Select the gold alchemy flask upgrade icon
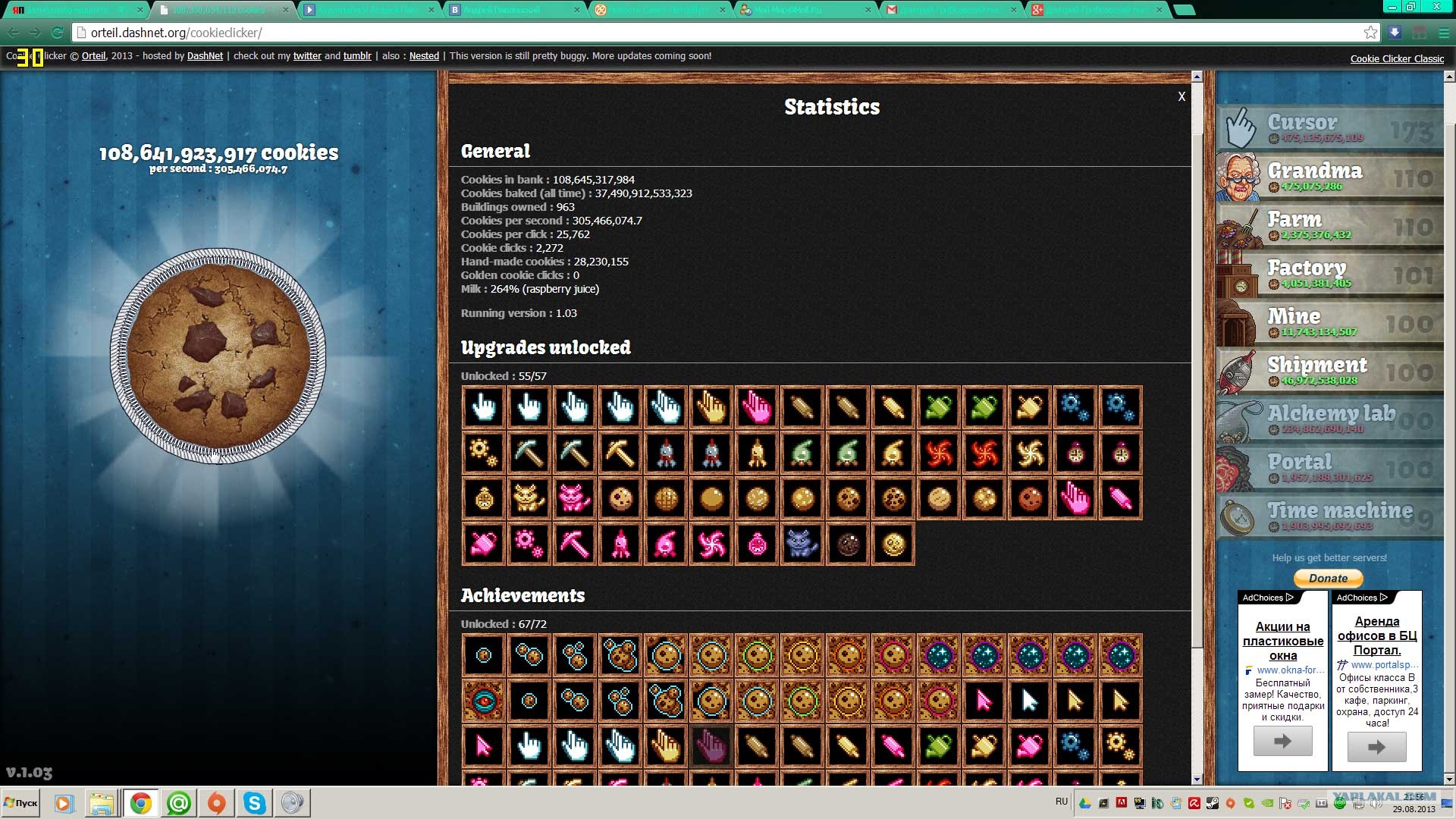 893,453
